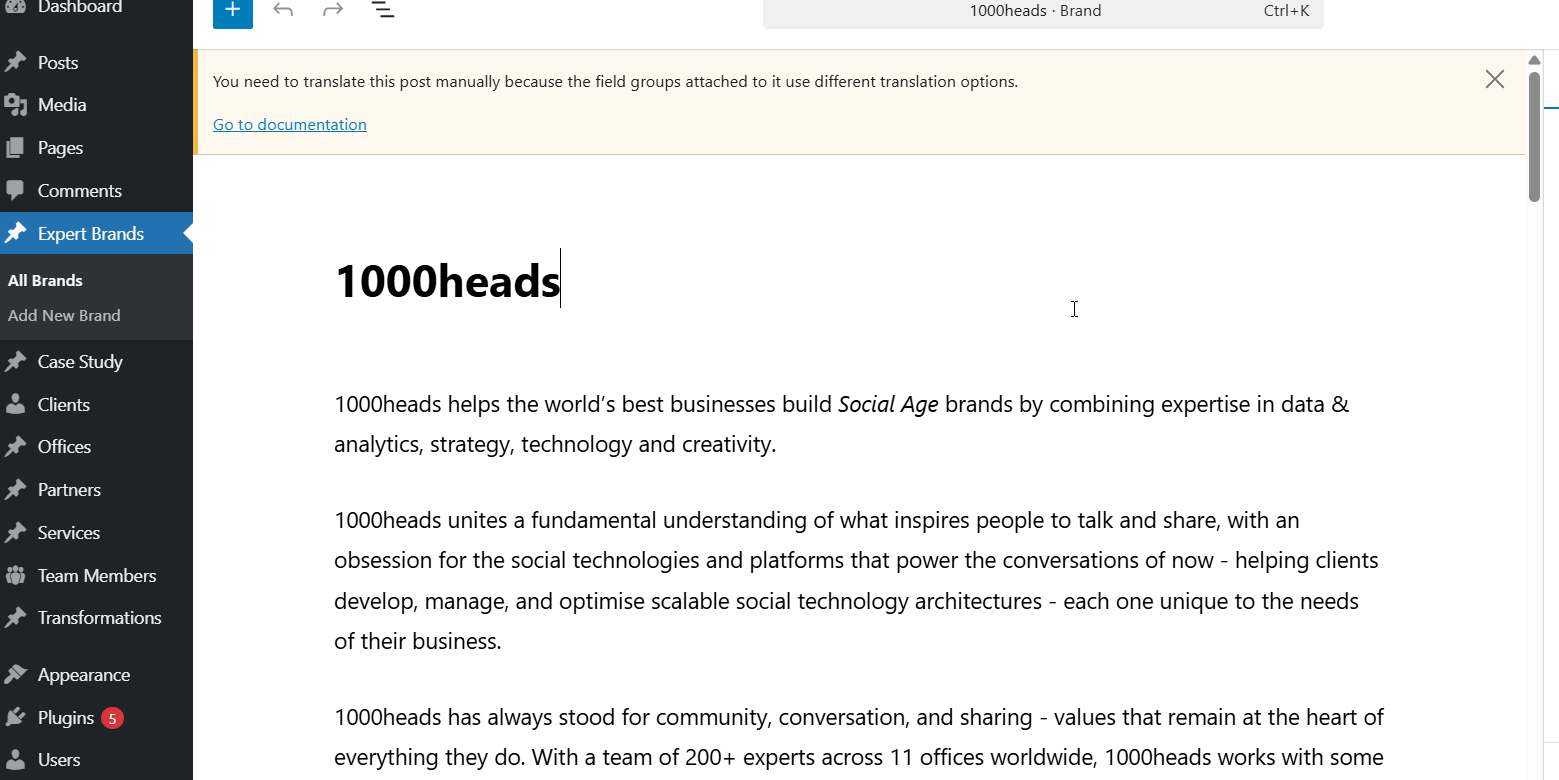Screen dimensions: 1559x780
Task: Click the Posts pin icon
Action: 15,62
